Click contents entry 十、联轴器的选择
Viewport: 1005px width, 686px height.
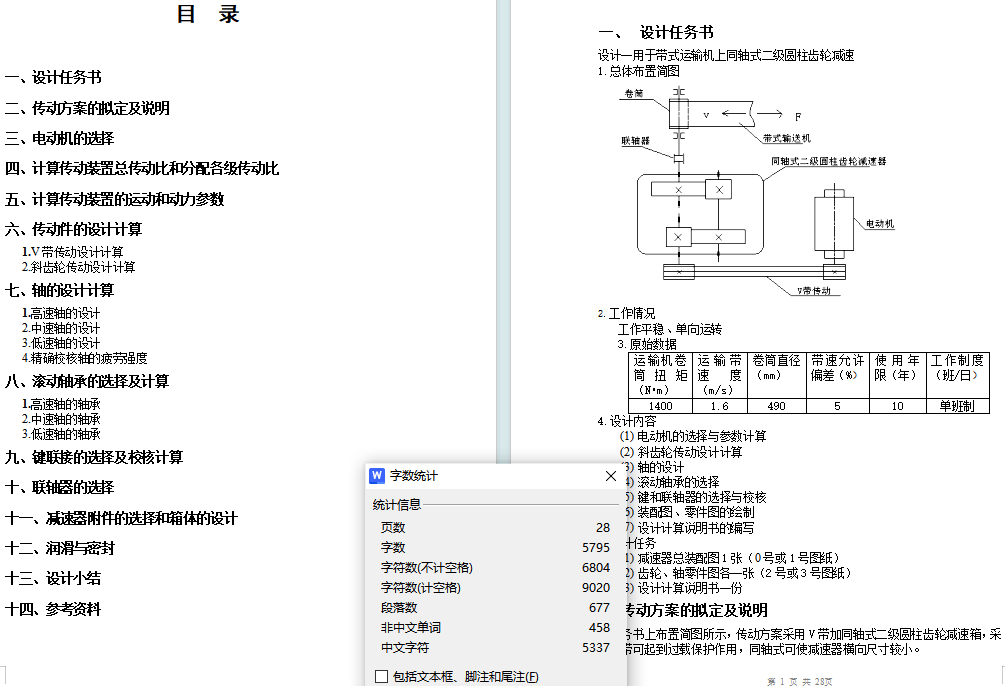pos(59,487)
